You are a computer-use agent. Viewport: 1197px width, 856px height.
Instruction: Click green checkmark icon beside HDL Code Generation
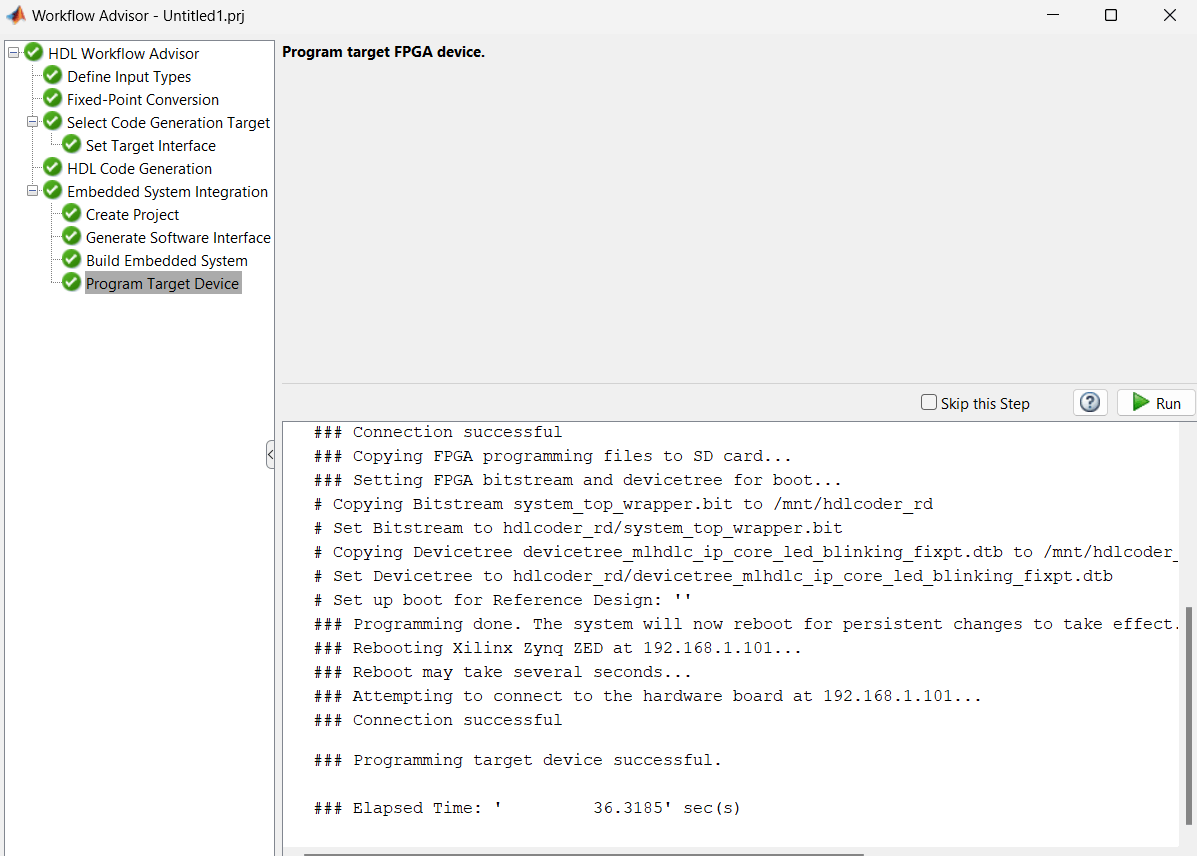coord(53,168)
